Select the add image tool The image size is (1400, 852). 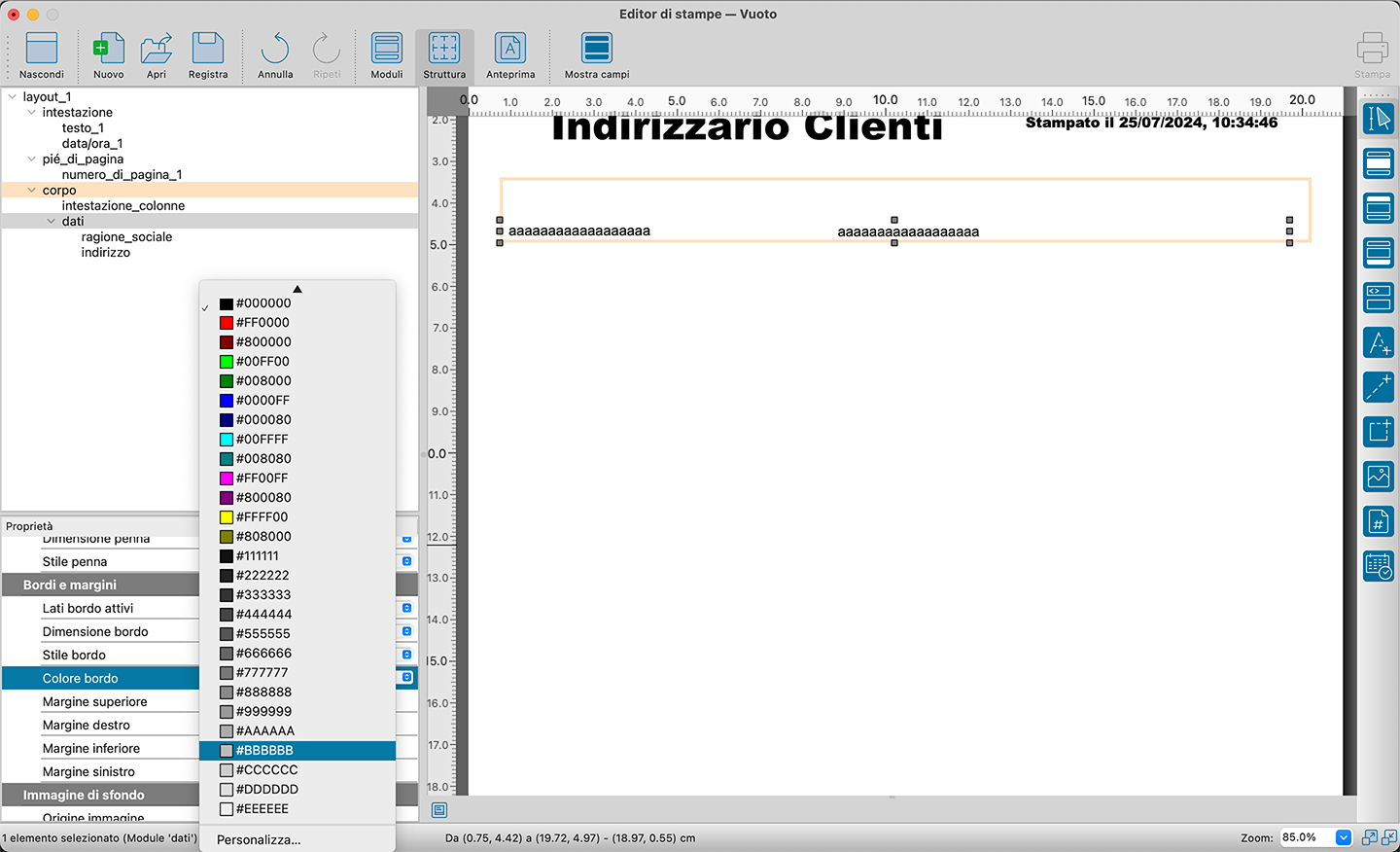(1379, 477)
